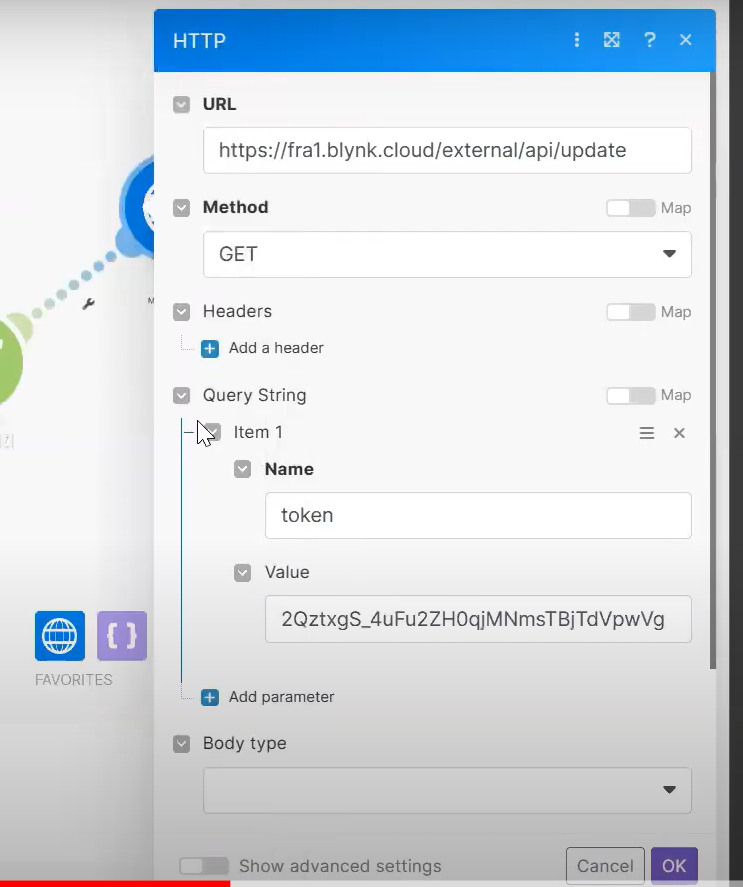Collapse the Value field under Item 1
Screen dimensions: 743x887
click(243, 573)
